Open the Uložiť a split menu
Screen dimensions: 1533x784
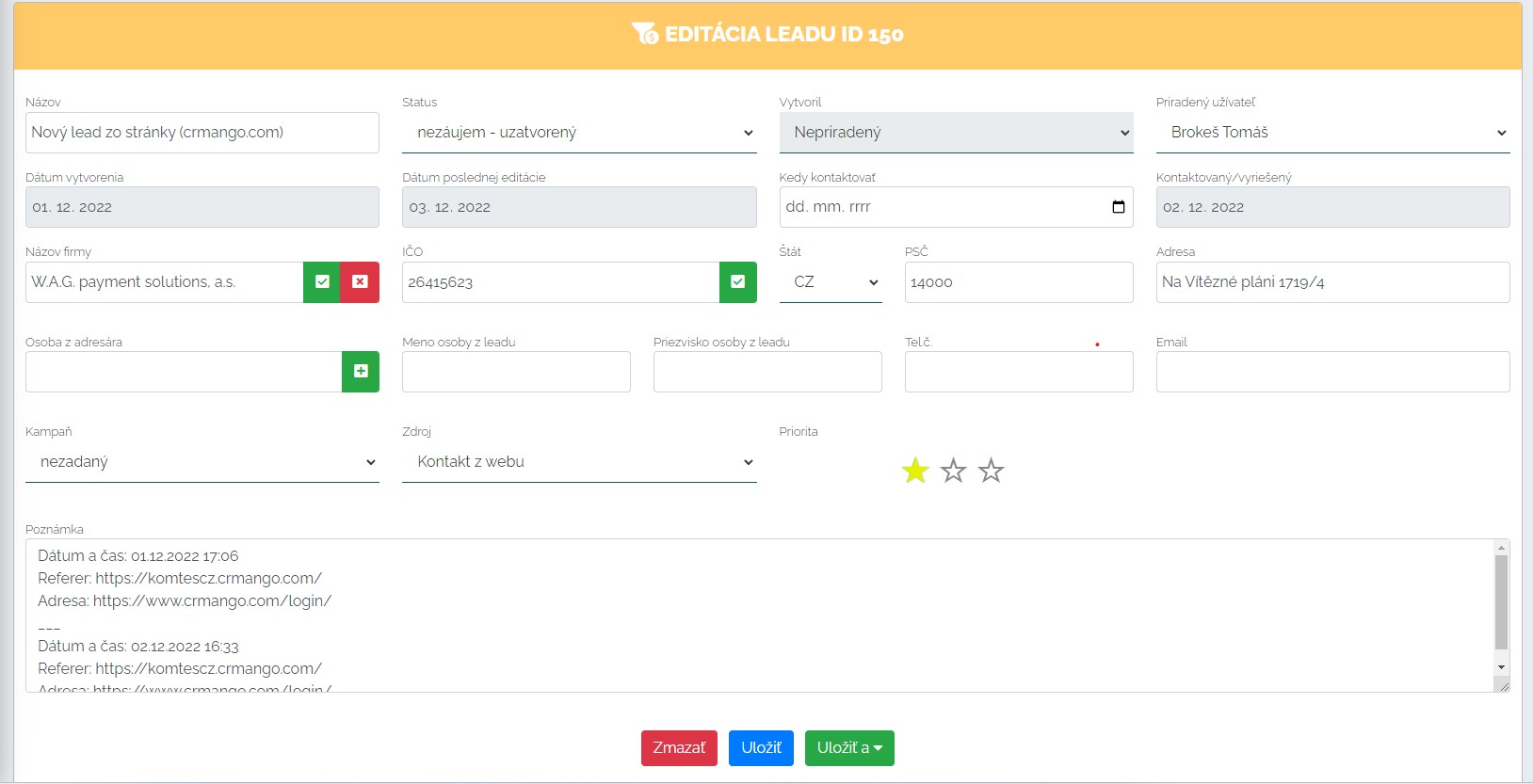coord(849,748)
